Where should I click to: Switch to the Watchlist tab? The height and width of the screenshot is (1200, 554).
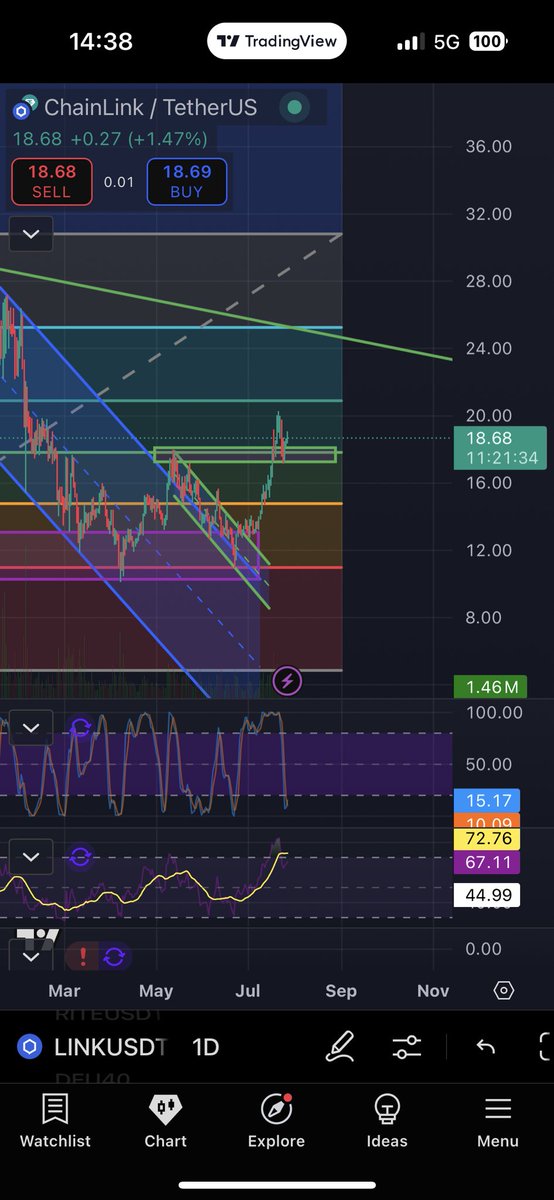click(x=55, y=1121)
